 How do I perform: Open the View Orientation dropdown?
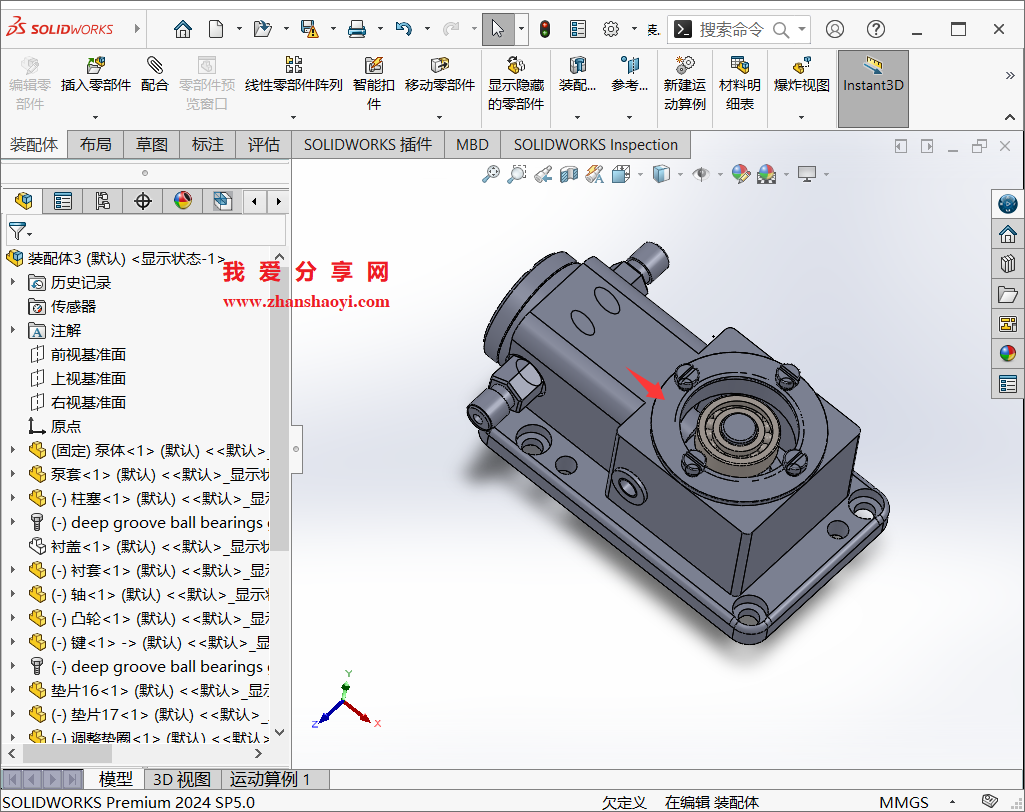[639, 174]
